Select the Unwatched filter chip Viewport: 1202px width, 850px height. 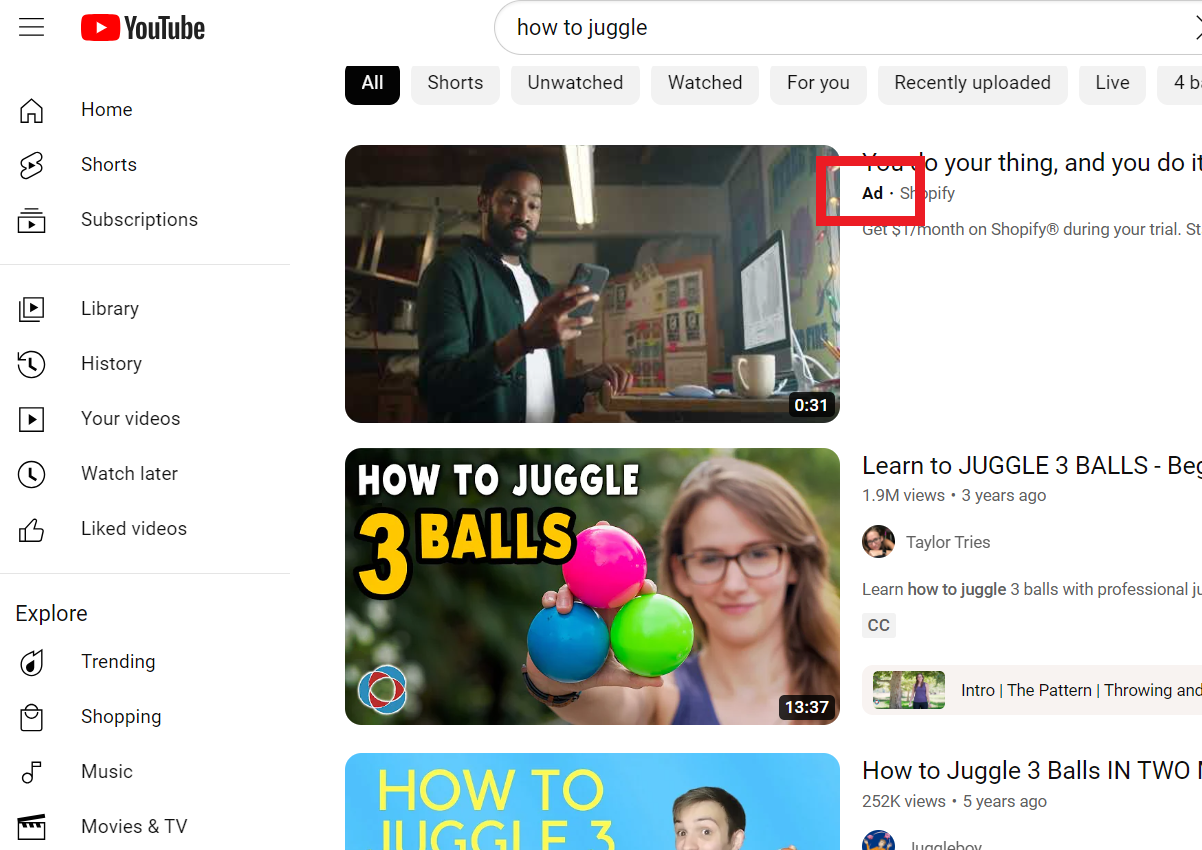tap(575, 83)
